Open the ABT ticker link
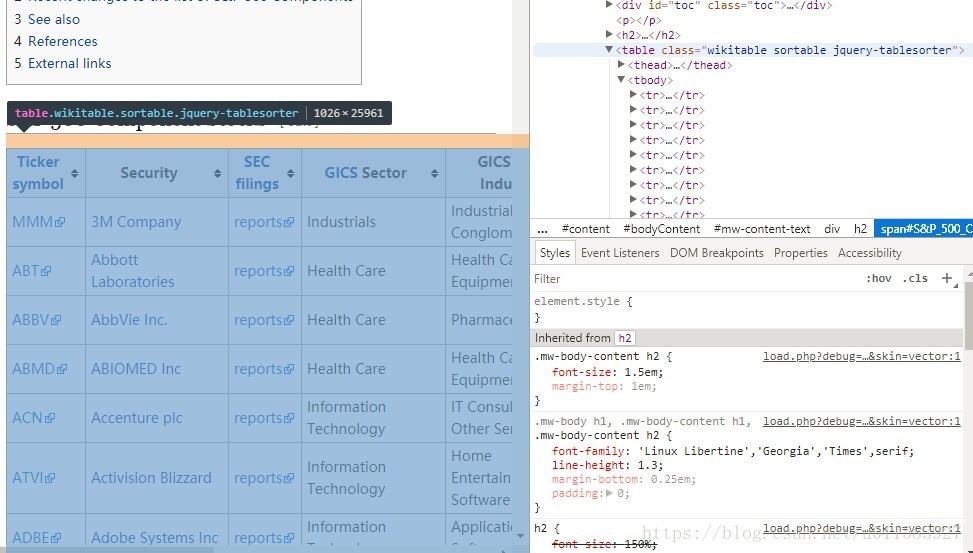 tap(32, 271)
